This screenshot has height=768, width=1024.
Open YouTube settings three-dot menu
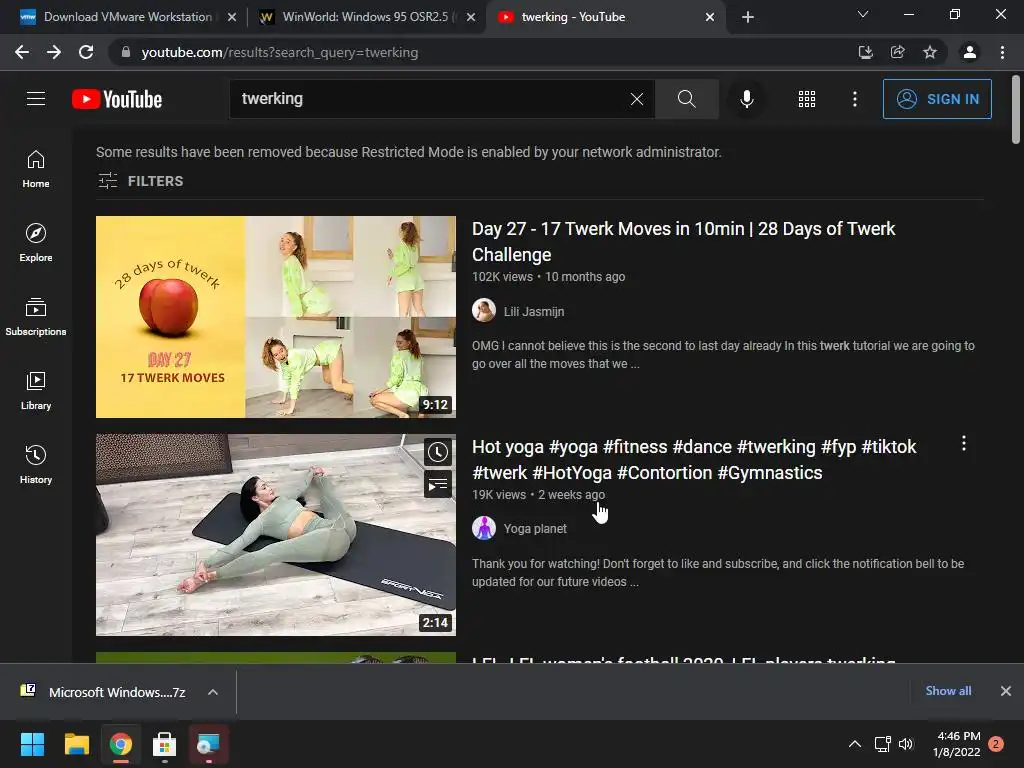pos(854,99)
